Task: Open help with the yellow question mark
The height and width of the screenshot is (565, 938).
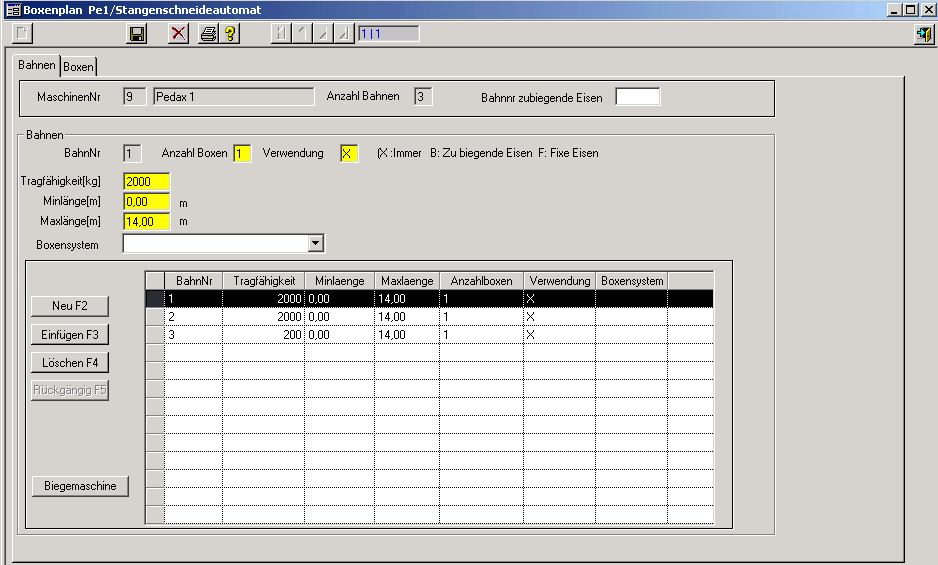Action: 229,34
